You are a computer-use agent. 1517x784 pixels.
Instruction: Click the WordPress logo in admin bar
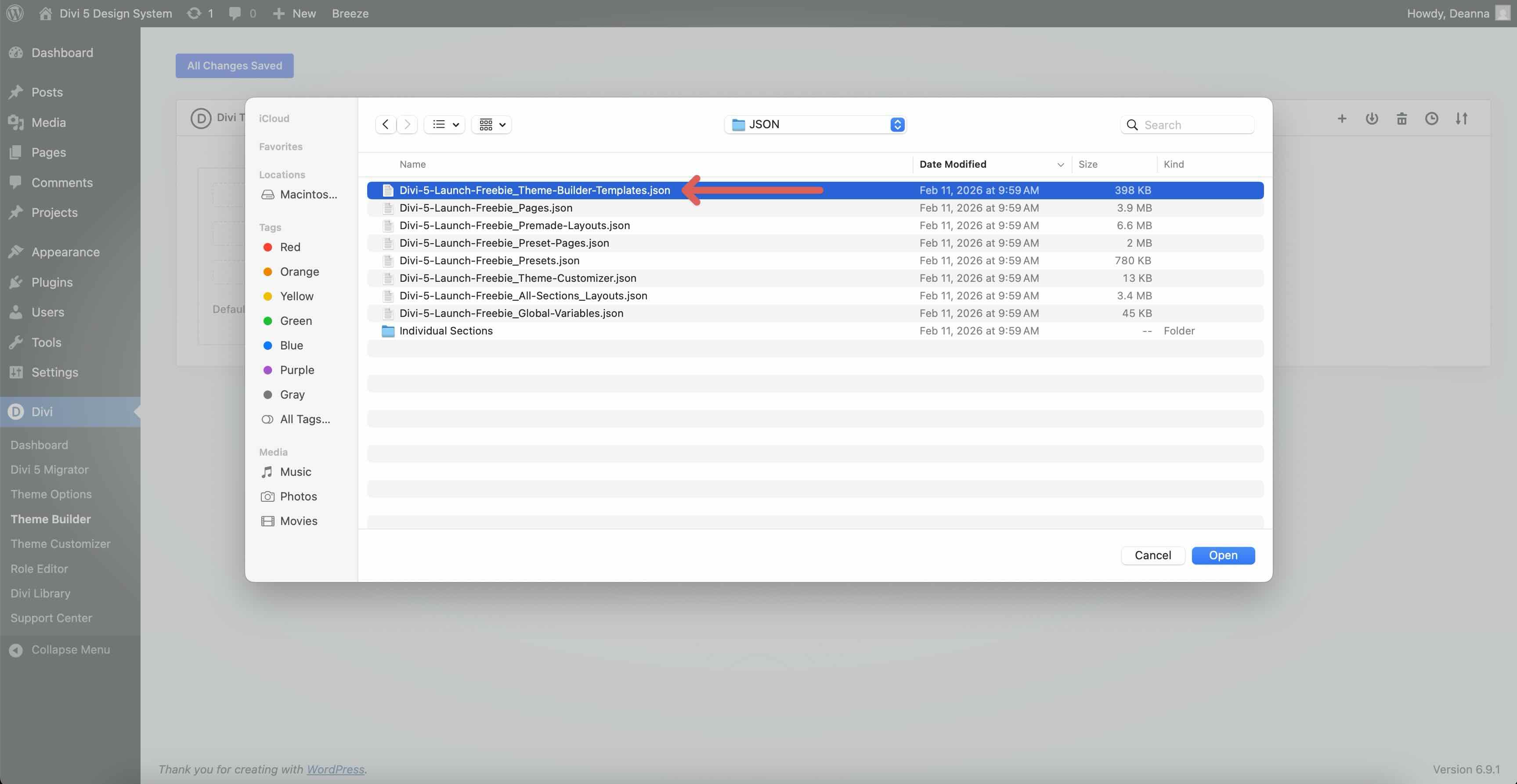pos(15,13)
